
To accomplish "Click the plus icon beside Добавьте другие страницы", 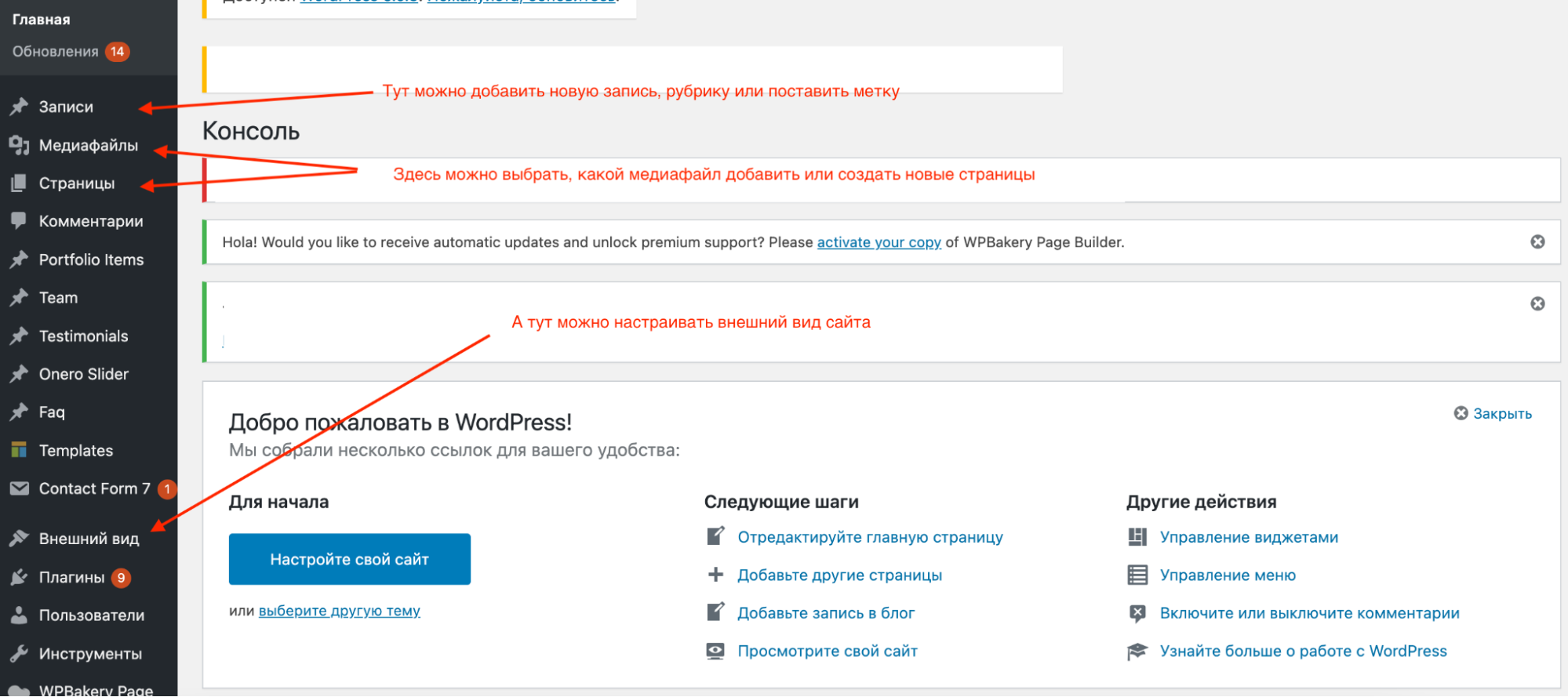I will click(x=715, y=575).
